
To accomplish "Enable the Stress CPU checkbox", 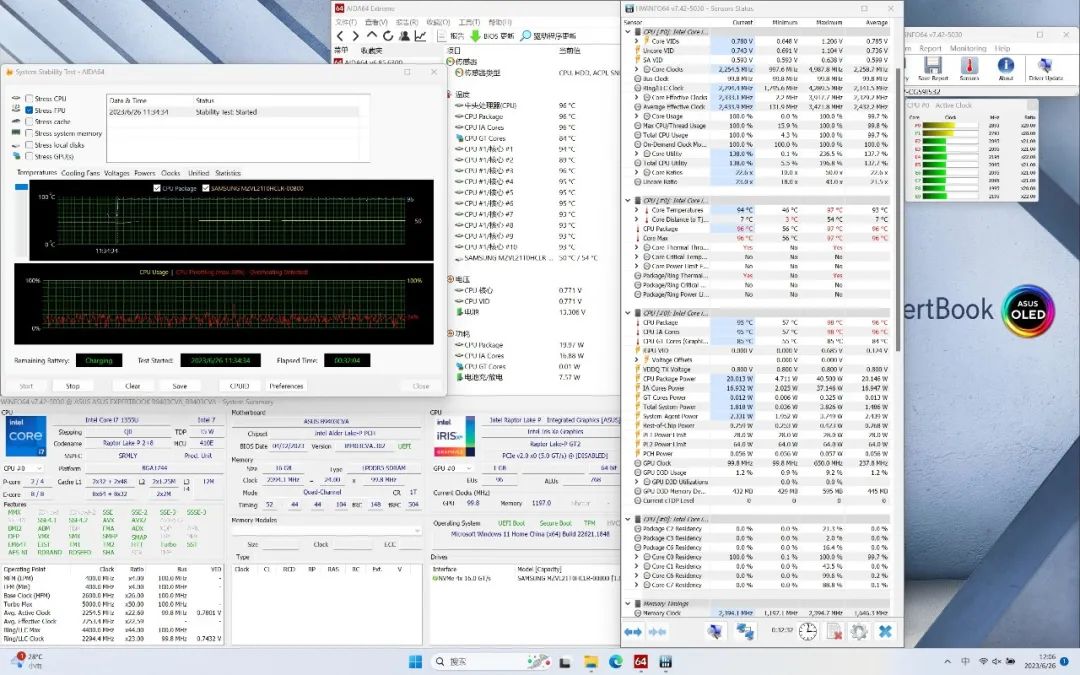I will click(x=29, y=99).
